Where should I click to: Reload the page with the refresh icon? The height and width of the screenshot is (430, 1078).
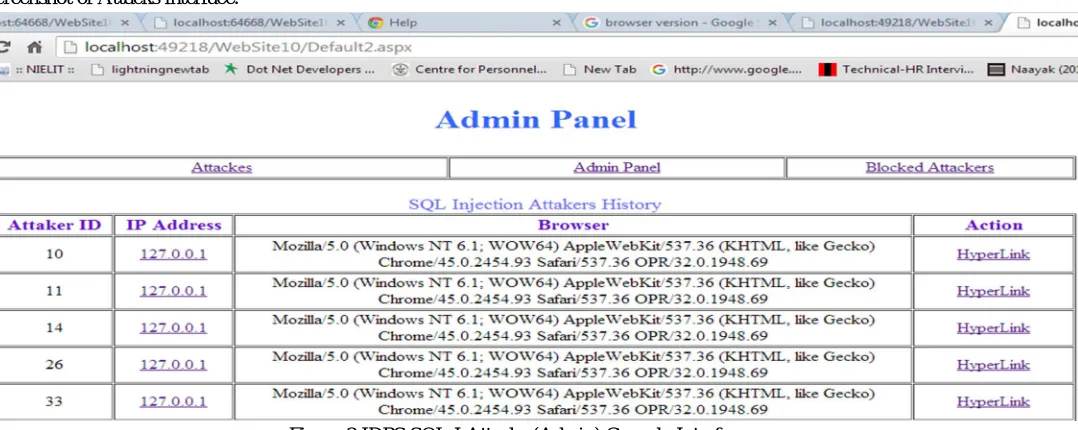(x=5, y=47)
